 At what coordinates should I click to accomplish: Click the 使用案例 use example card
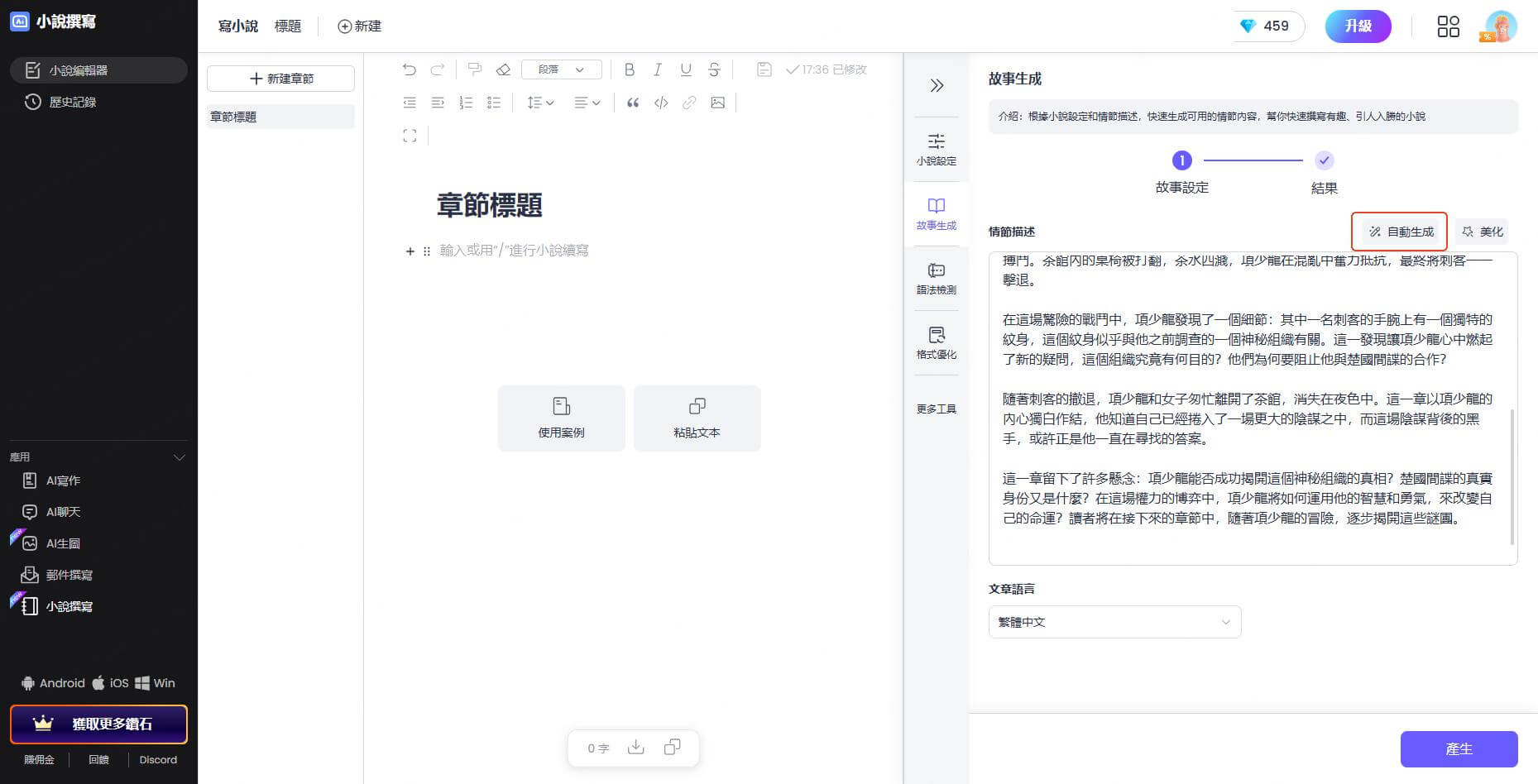click(561, 418)
